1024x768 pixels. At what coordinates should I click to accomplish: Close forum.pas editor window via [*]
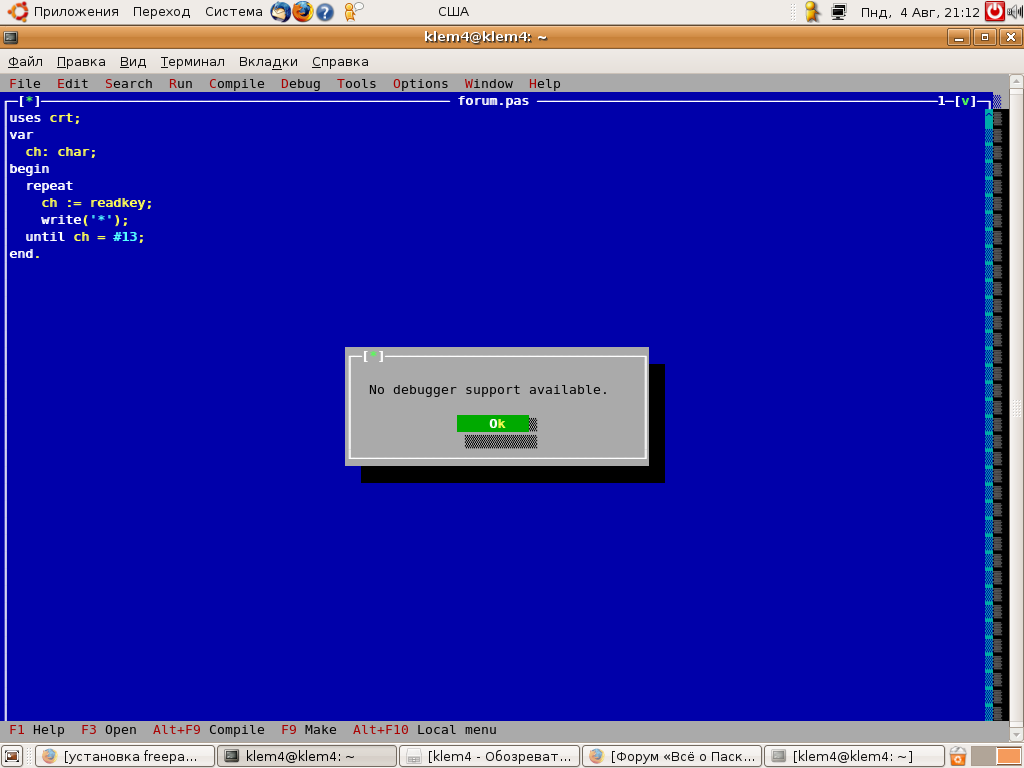(x=29, y=101)
